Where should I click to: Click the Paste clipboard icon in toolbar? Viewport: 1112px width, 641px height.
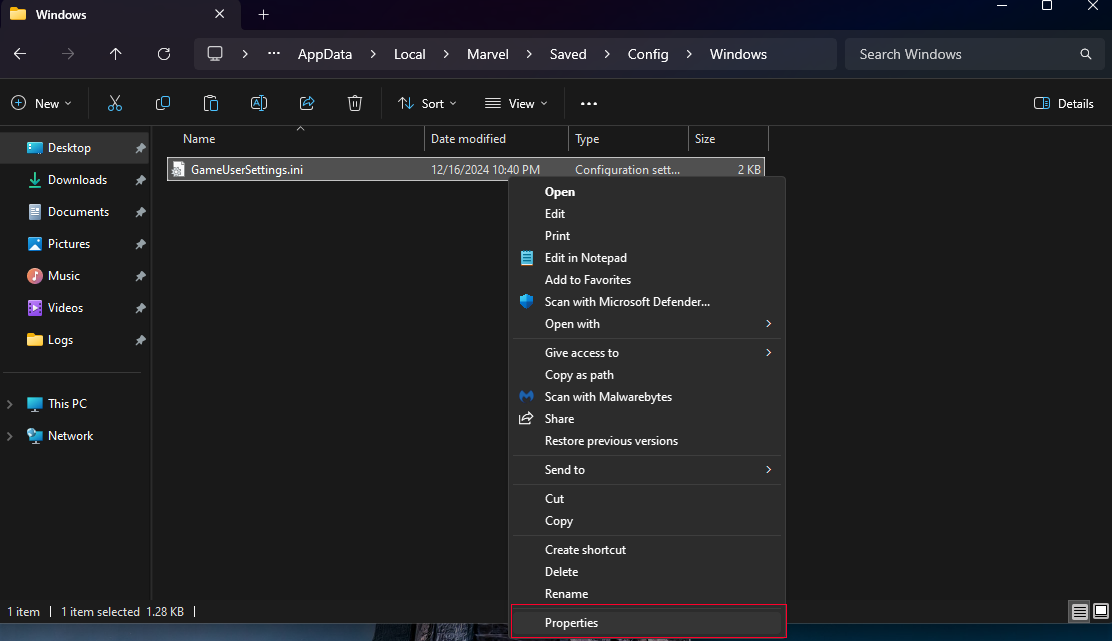pos(211,104)
